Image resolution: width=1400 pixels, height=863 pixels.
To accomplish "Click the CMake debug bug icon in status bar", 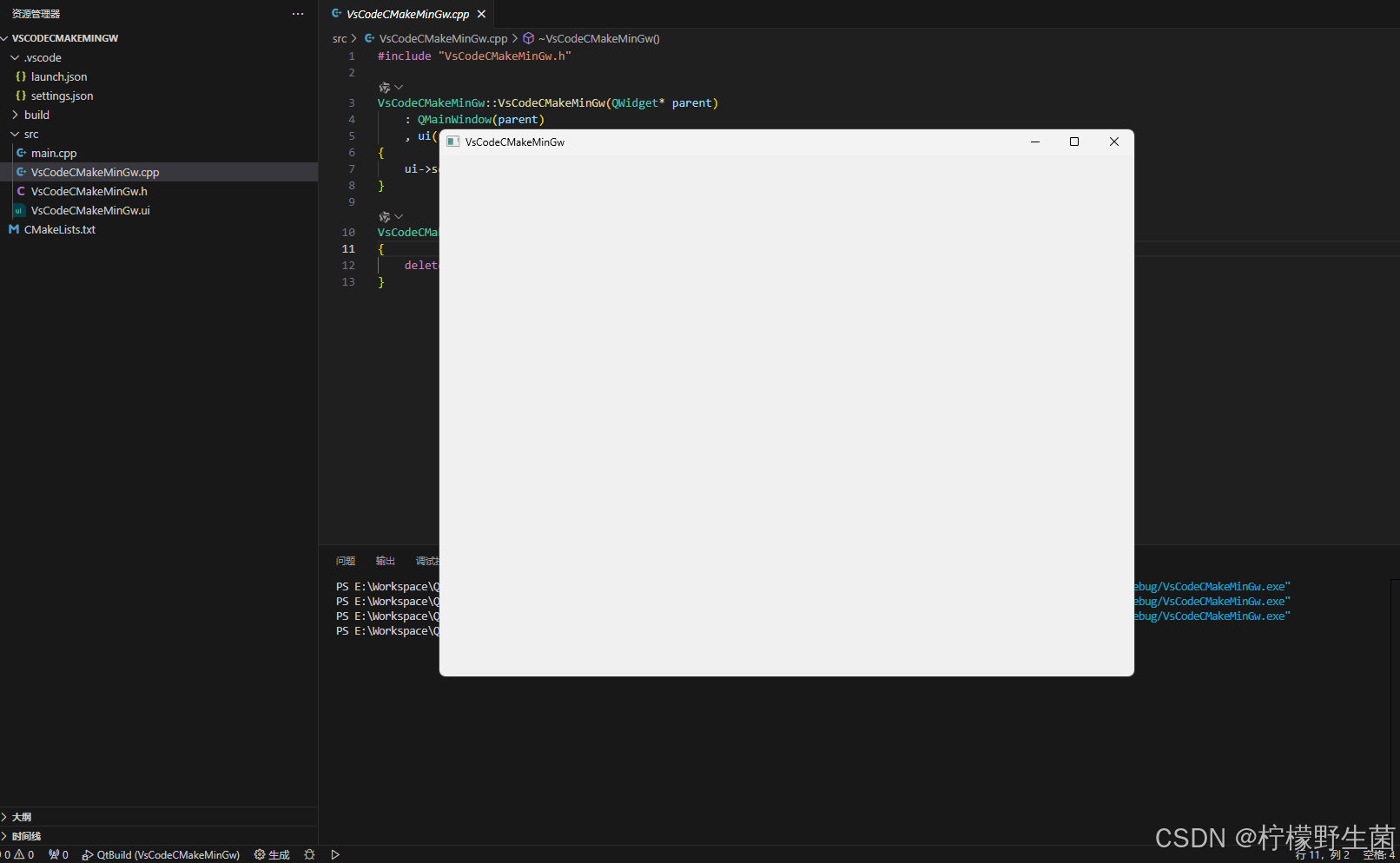I will (309, 855).
